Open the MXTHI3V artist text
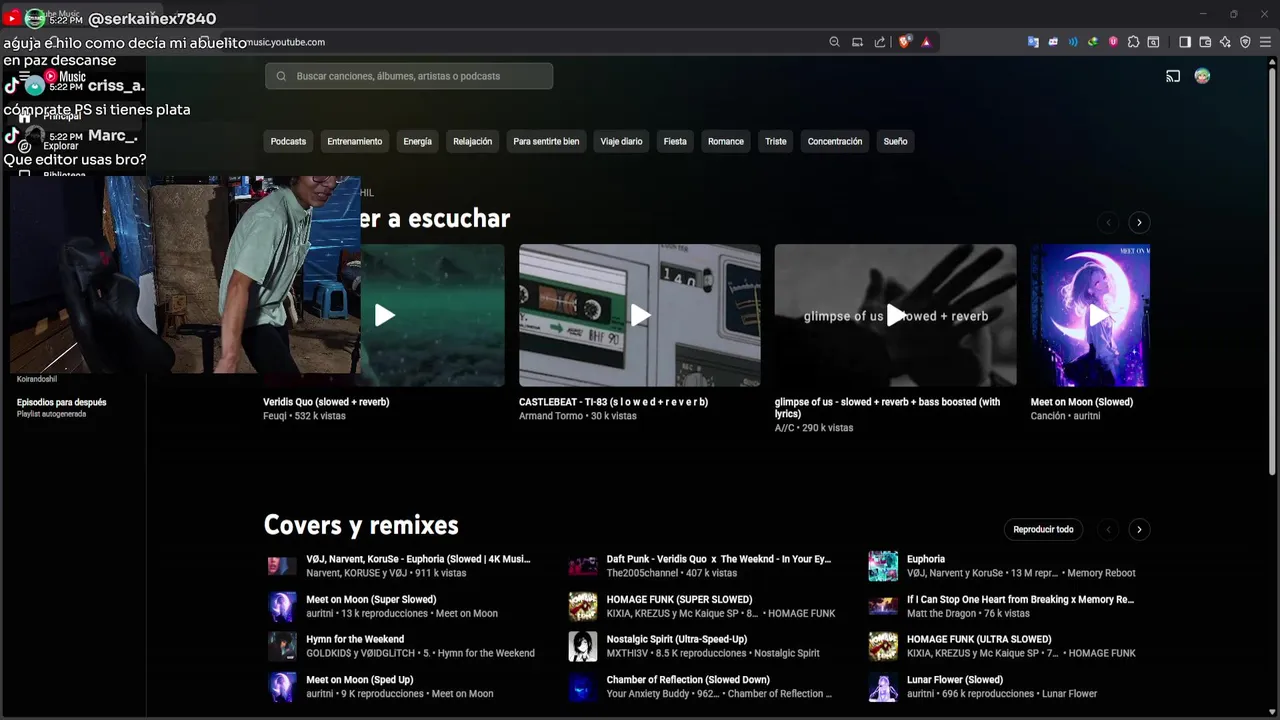 [627, 653]
